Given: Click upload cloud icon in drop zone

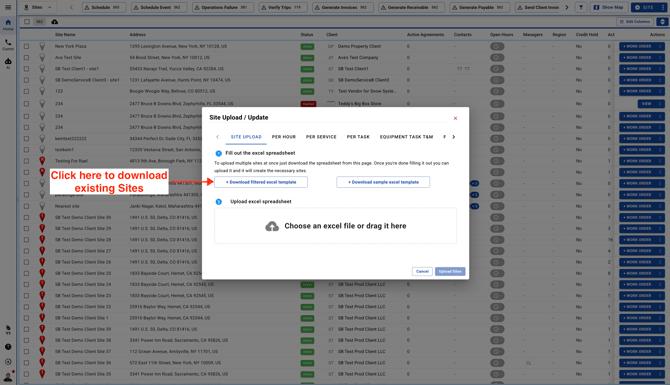Looking at the screenshot, I should pyautogui.click(x=272, y=226).
